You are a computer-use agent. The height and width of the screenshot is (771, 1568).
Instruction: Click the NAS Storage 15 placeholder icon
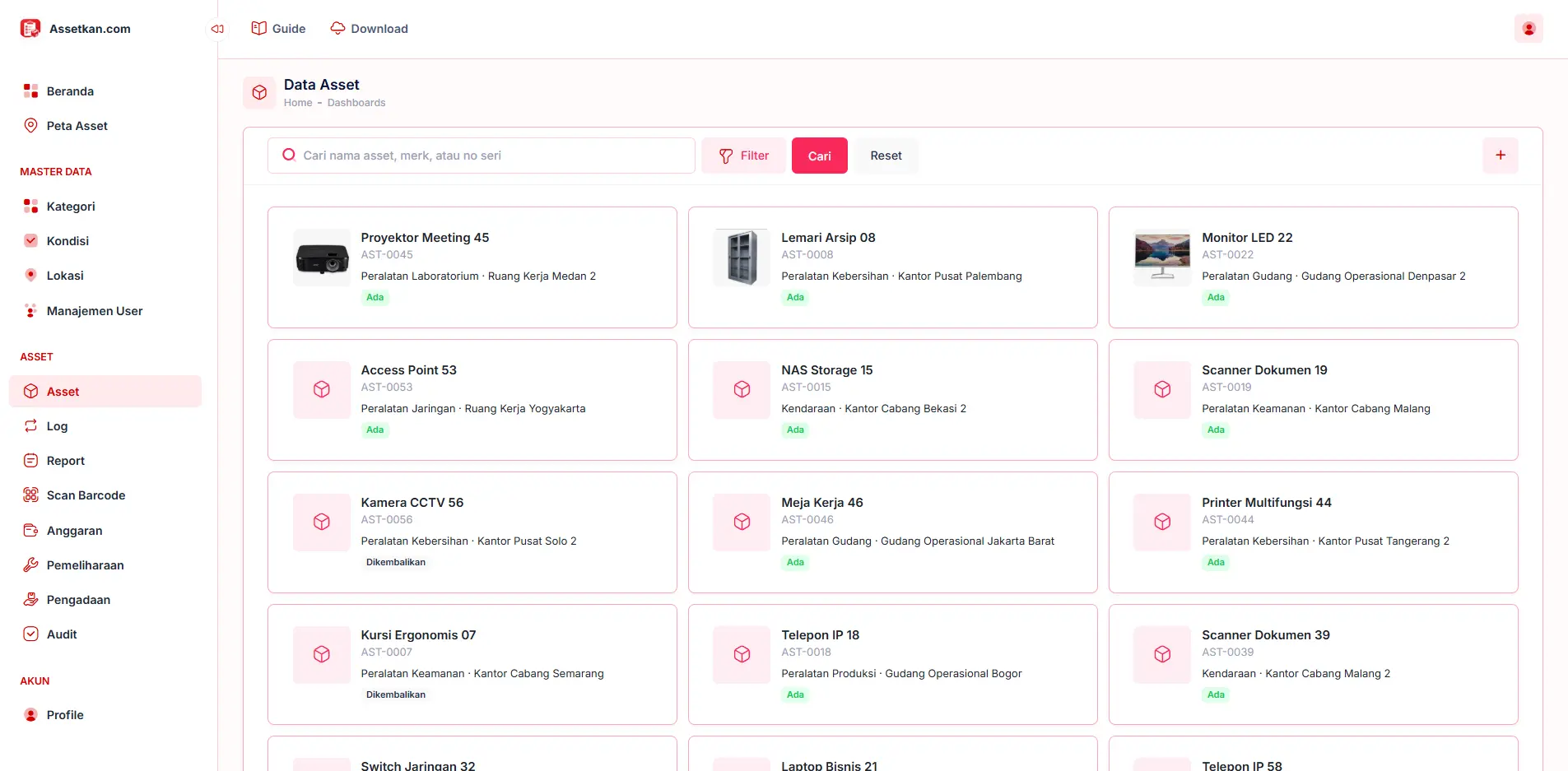pos(742,390)
